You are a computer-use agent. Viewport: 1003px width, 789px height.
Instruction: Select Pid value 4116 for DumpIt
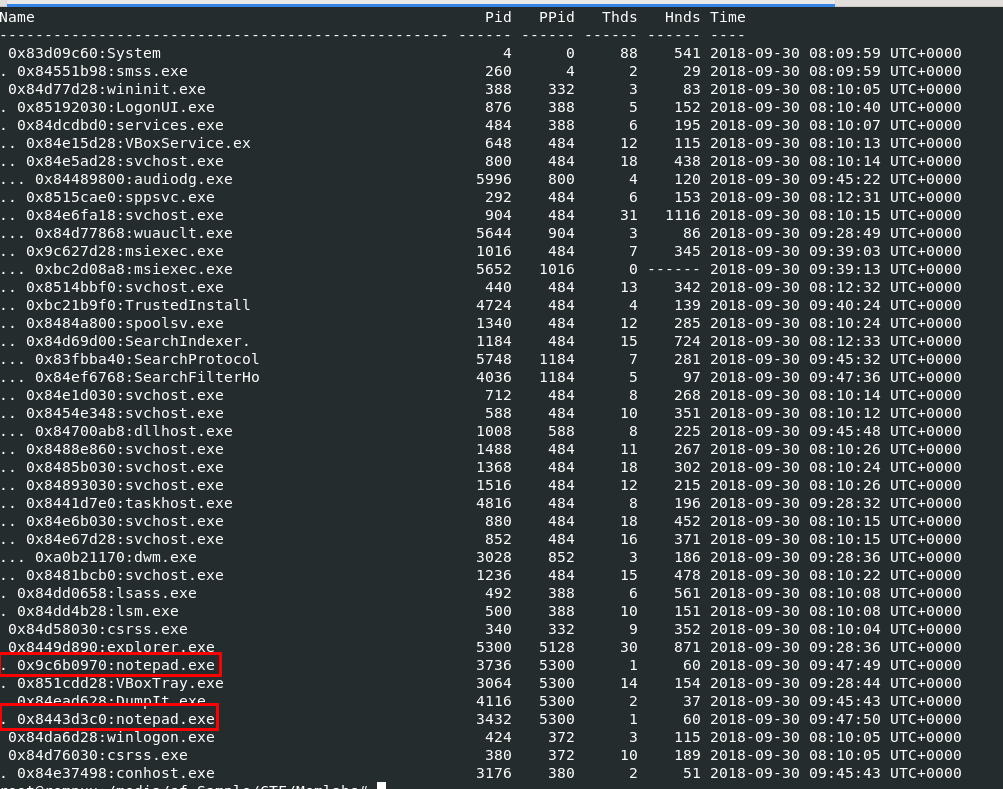(x=494, y=701)
